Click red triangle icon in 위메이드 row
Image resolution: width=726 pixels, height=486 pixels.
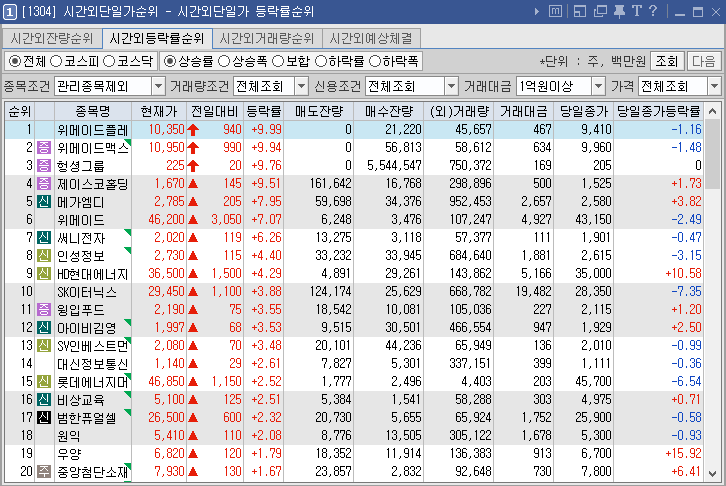click(x=193, y=220)
